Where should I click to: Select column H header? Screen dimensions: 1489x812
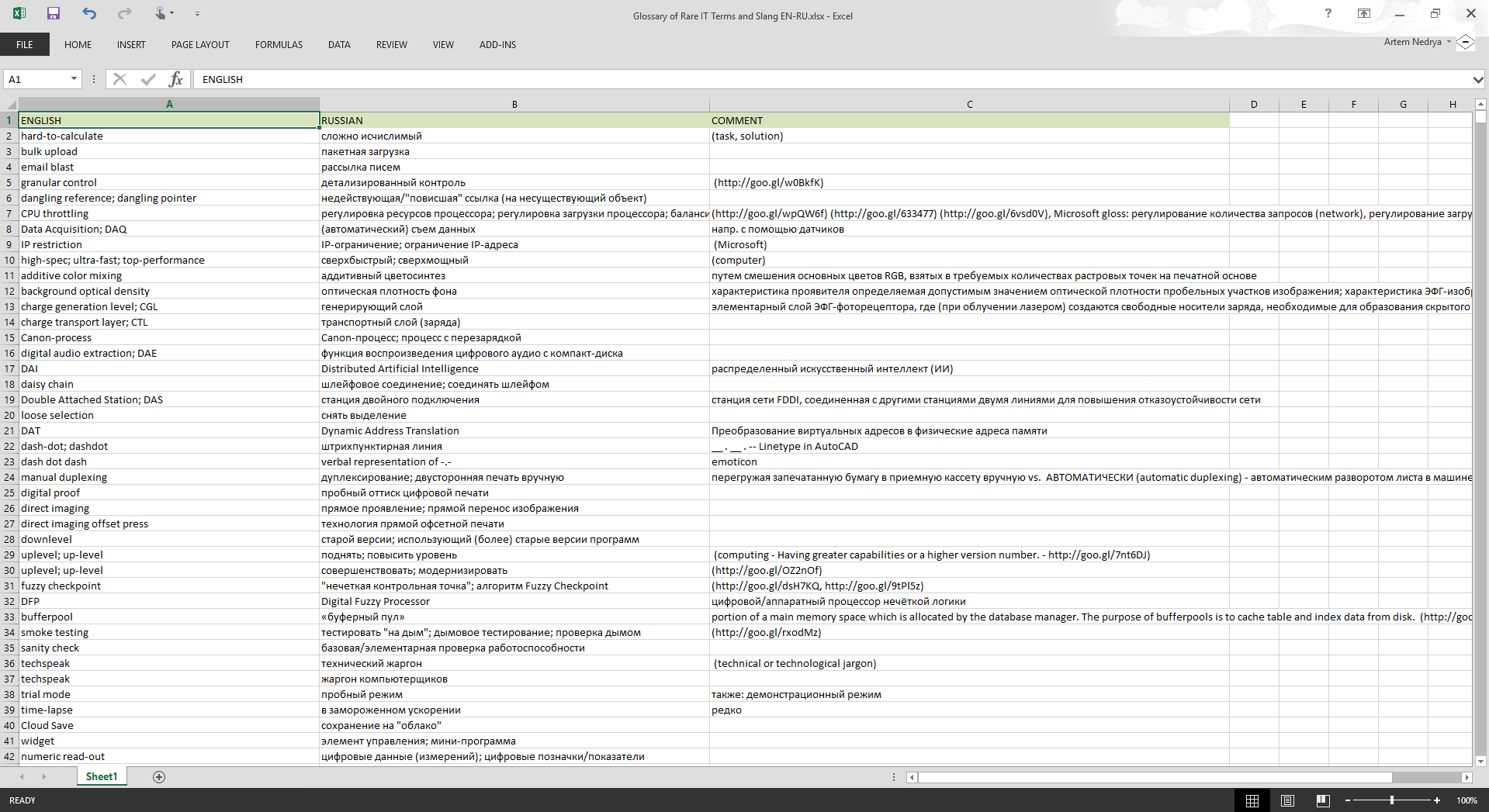[x=1452, y=104]
